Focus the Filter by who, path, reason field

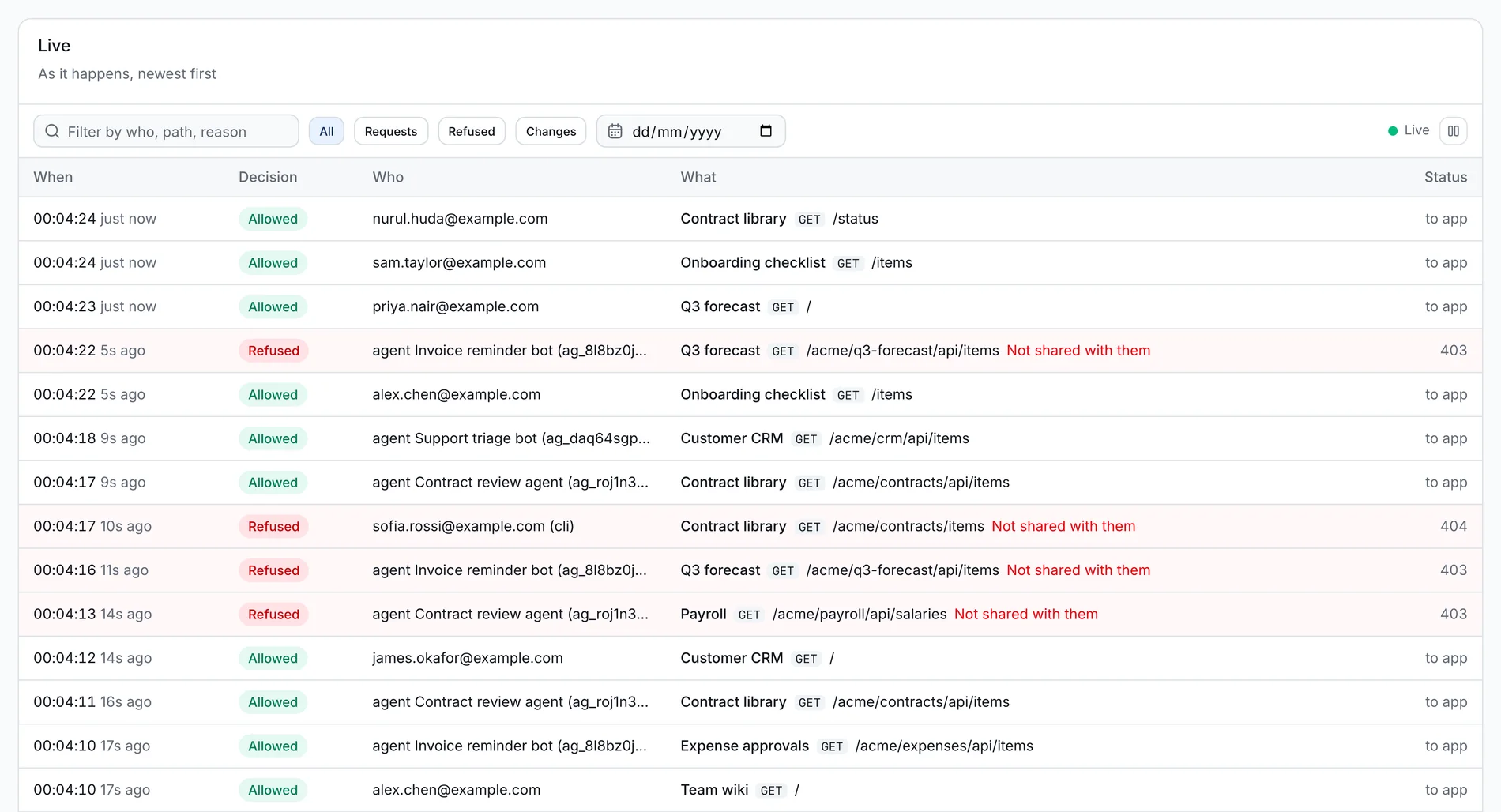click(x=166, y=131)
